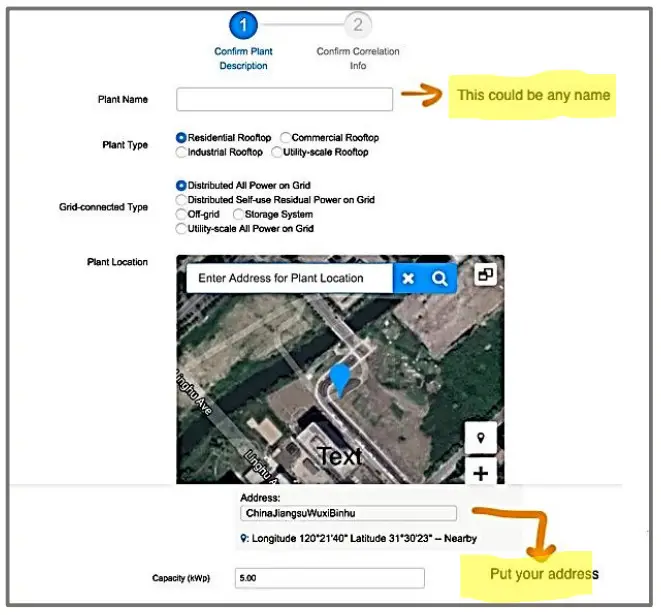Click the Address field with ChinaJiangsuWuxiBinhu

[x=348, y=513]
